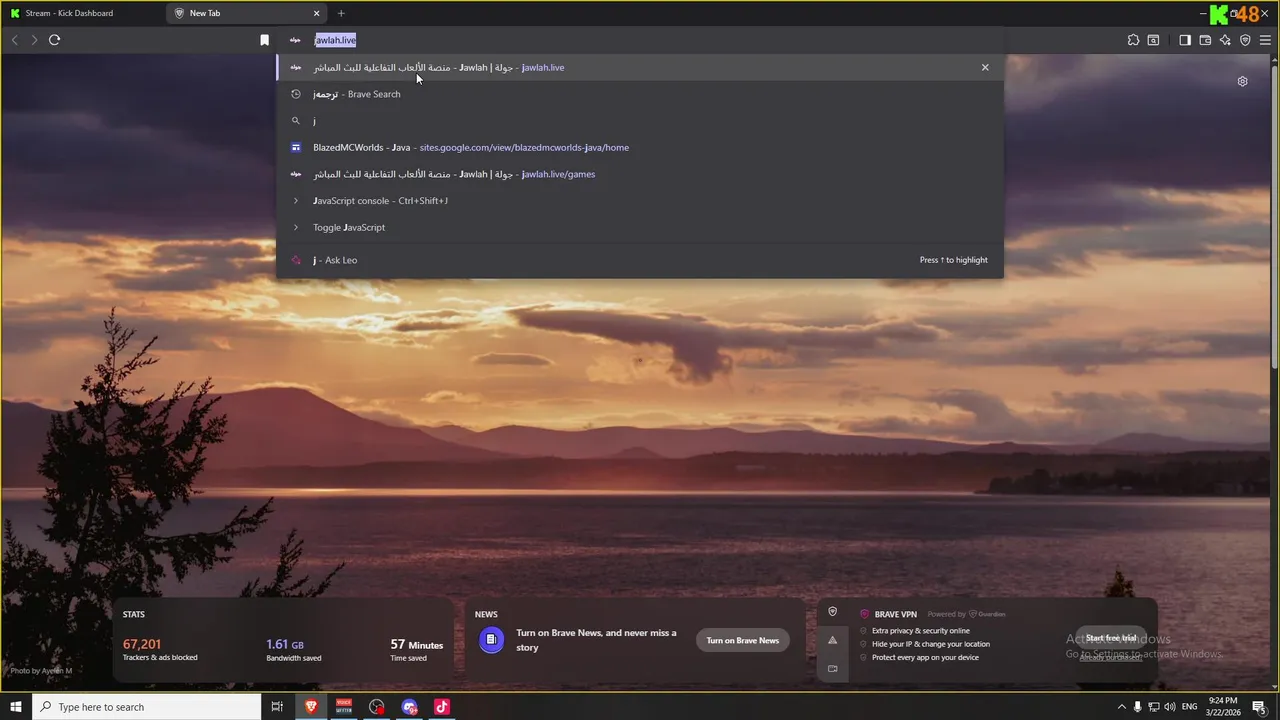The width and height of the screenshot is (1280, 720).
Task: Open the TikTok taskbar icon
Action: click(x=442, y=707)
